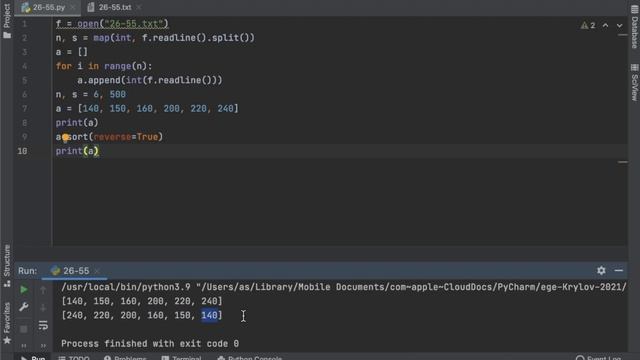Click line number 10 in gutter

[22, 151]
